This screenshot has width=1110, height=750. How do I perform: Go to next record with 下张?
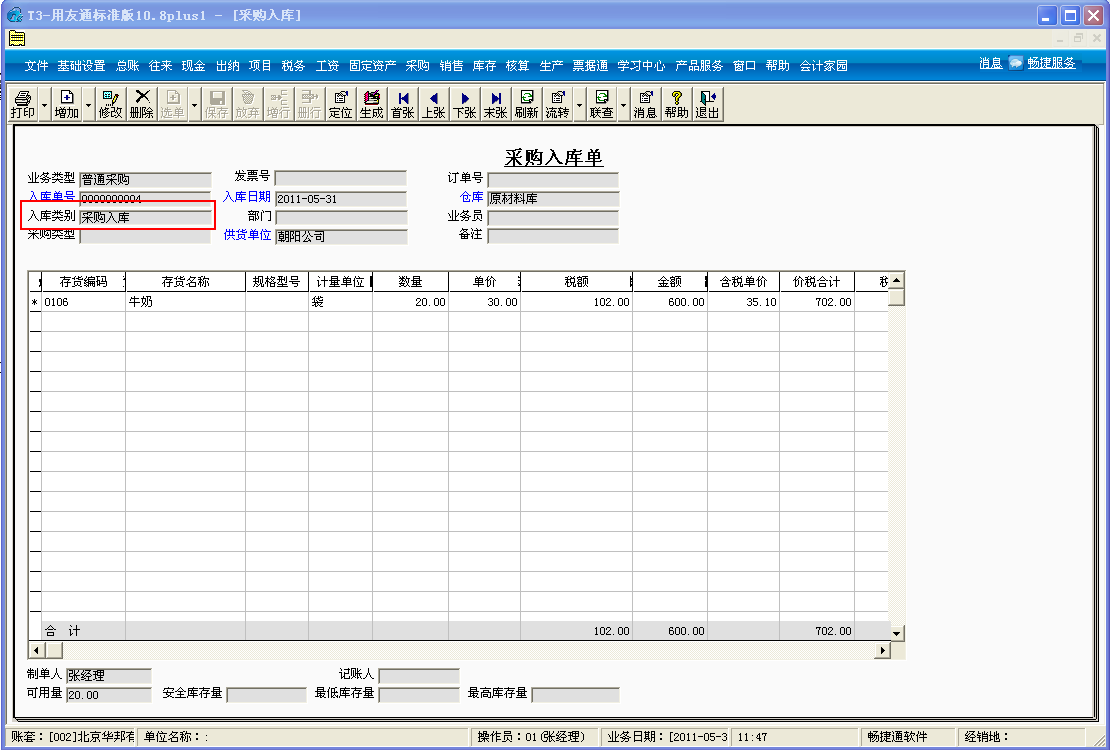tap(464, 104)
